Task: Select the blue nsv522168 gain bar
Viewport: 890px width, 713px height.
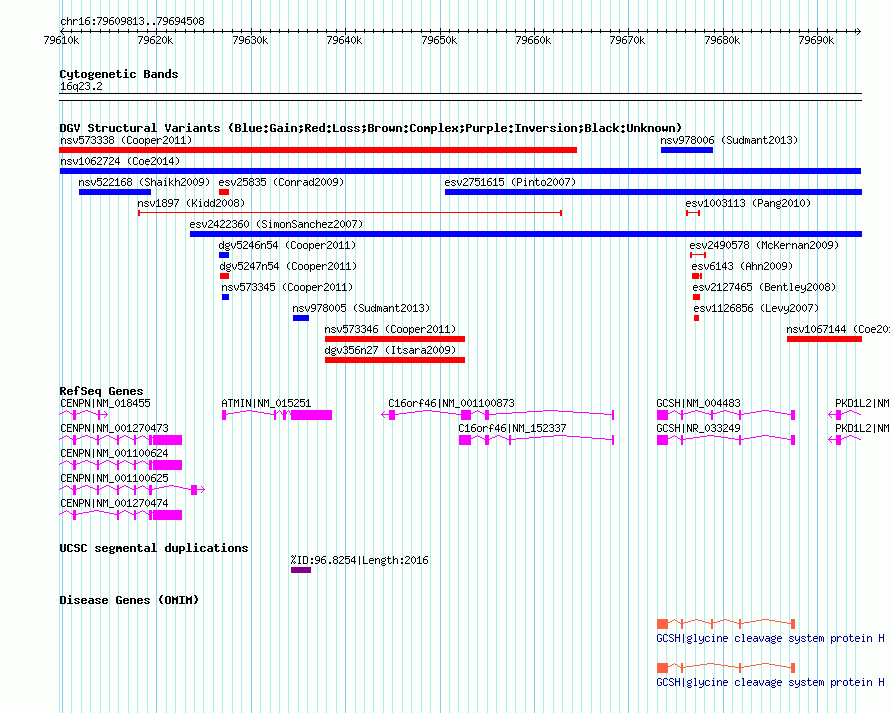Action: coord(115,192)
